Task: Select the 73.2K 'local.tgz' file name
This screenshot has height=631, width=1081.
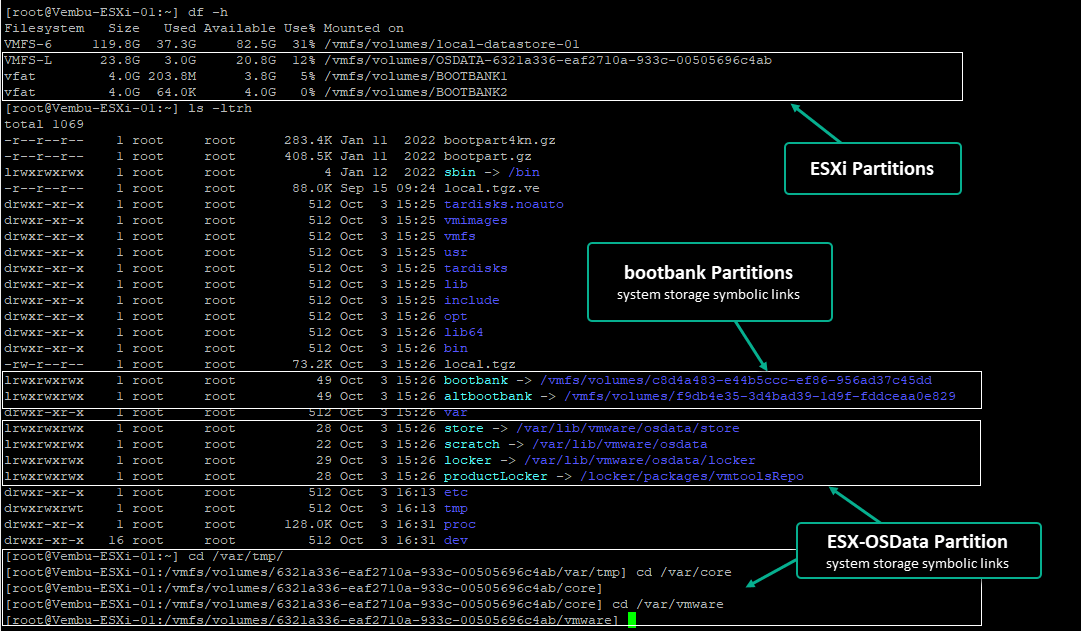Action: tap(480, 364)
